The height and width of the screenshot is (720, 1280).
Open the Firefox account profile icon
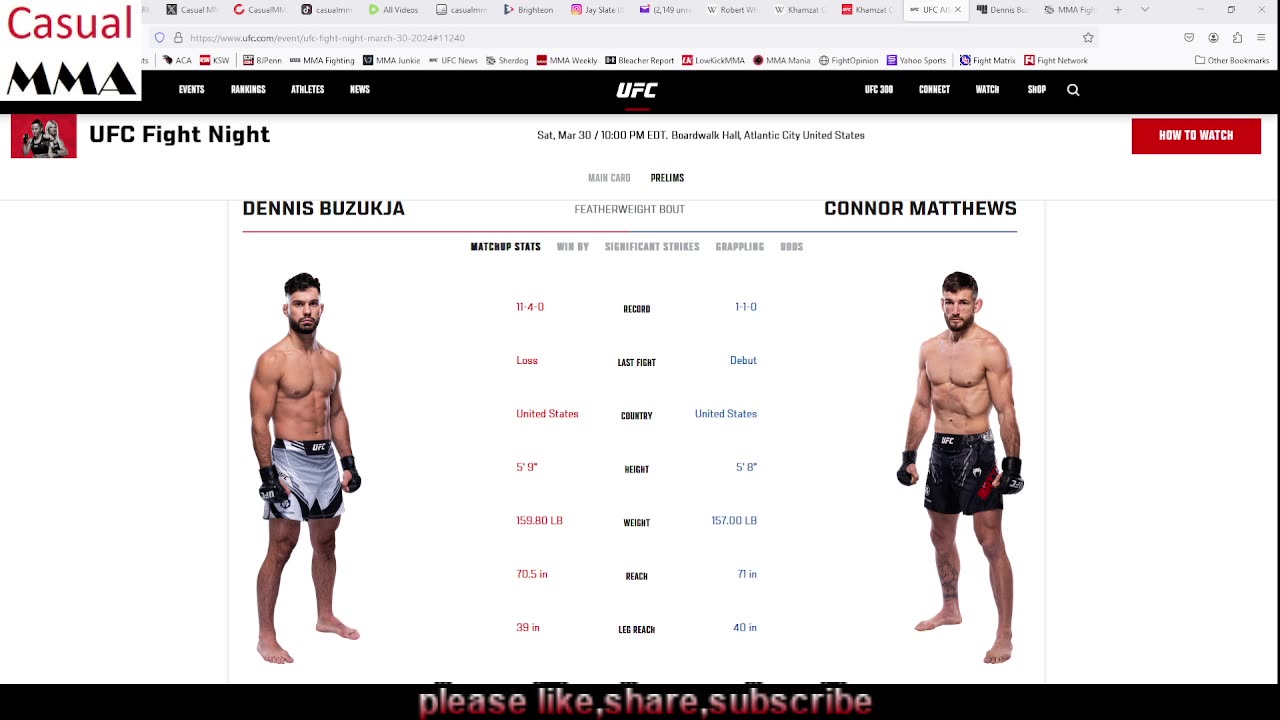tap(1213, 38)
